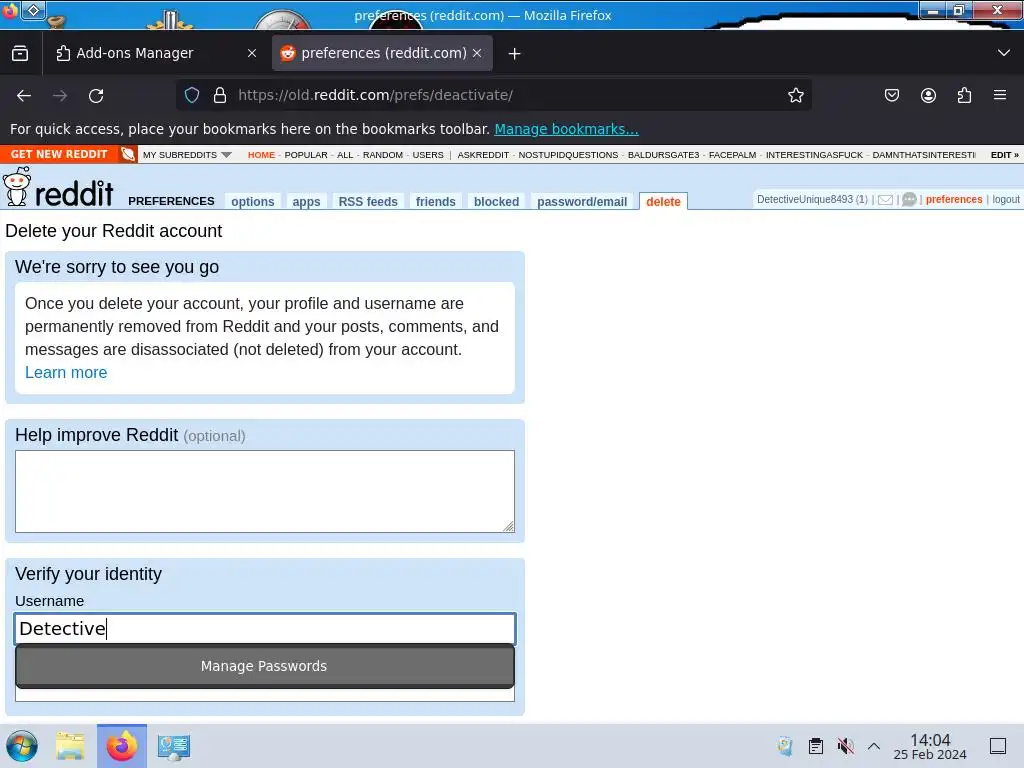This screenshot has height=768, width=1024.
Task: Open file manager from taskbar
Action: click(x=70, y=746)
